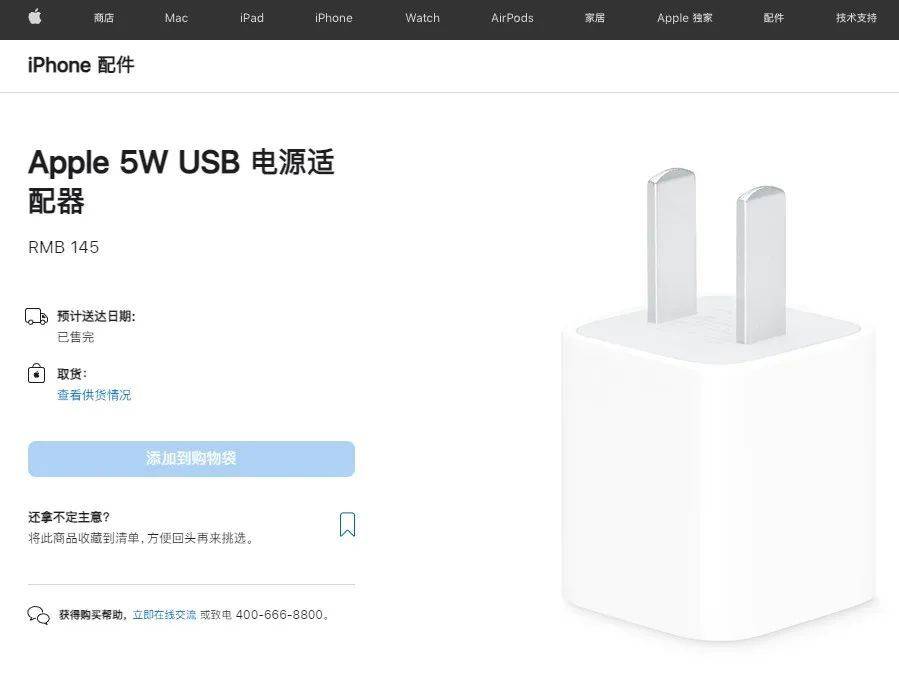Click the chat bubbles help icon
899x689 pixels.
(38, 615)
